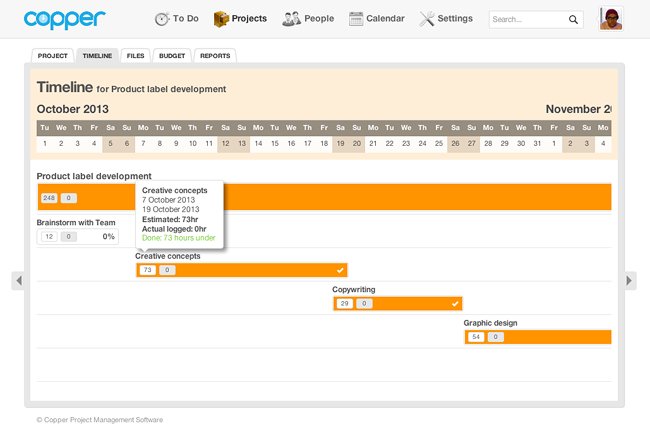Viewport: 650px width, 438px height.
Task: Click the checkmark on Creative concepts bar
Action: 340,270
